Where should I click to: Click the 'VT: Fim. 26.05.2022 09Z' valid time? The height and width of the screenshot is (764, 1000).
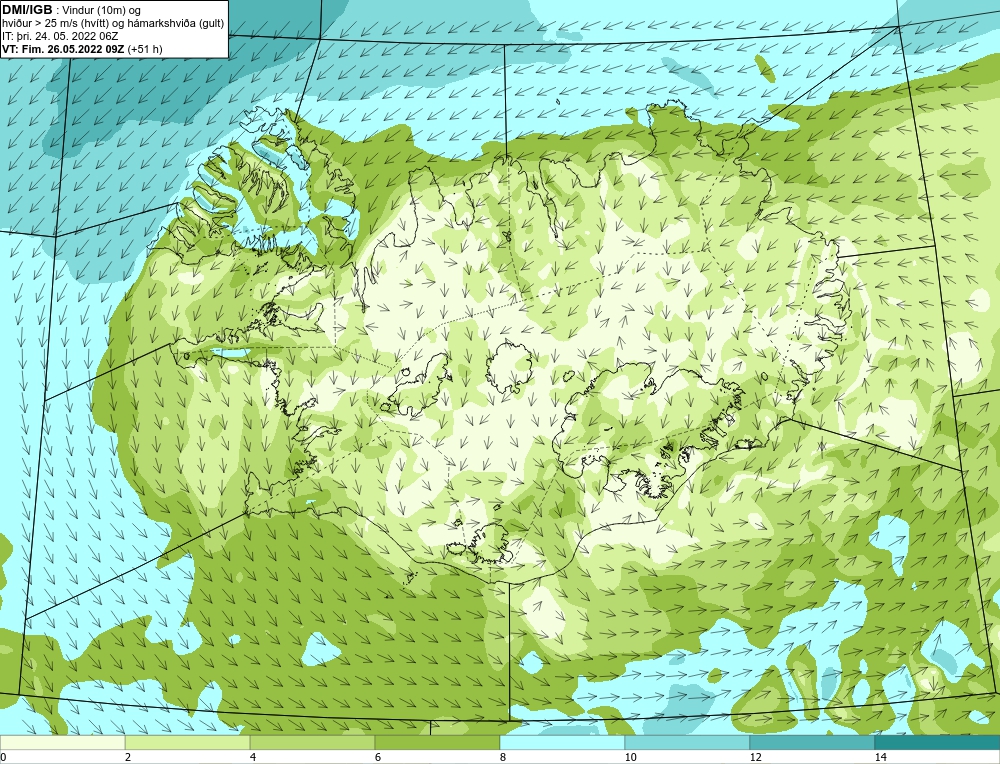click(x=64, y=49)
